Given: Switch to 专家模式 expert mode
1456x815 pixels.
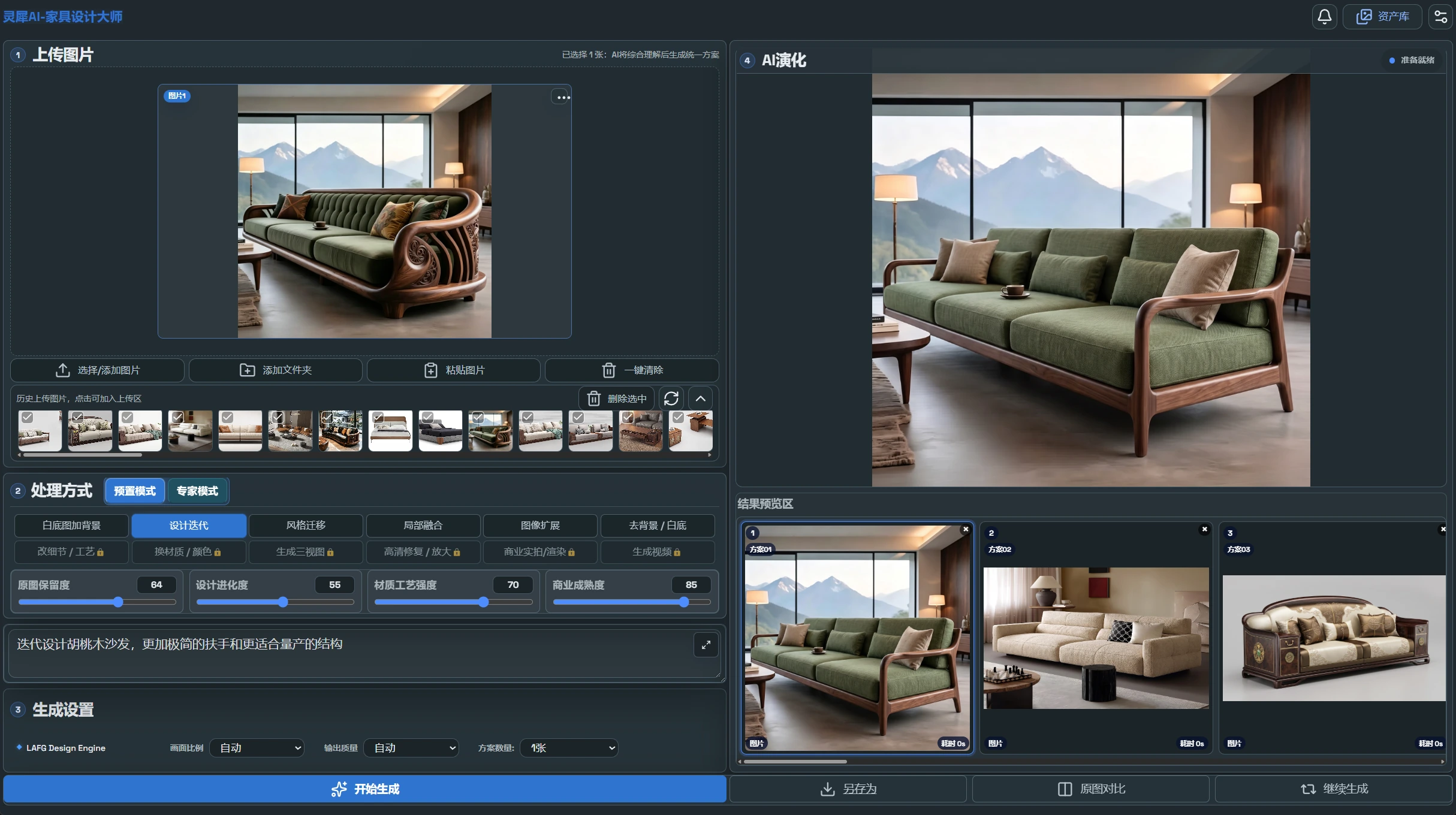Looking at the screenshot, I should 197,491.
